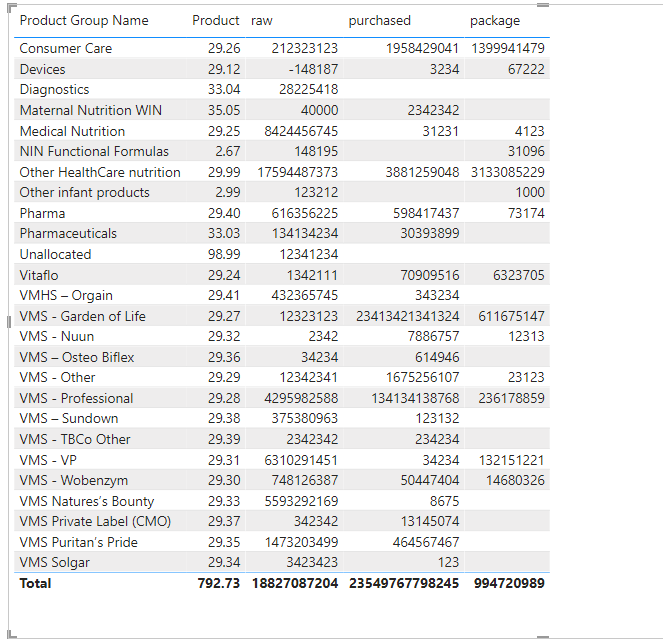This screenshot has width=663, height=639.
Task: Select VMS - Professional row name
Action: coord(76,398)
